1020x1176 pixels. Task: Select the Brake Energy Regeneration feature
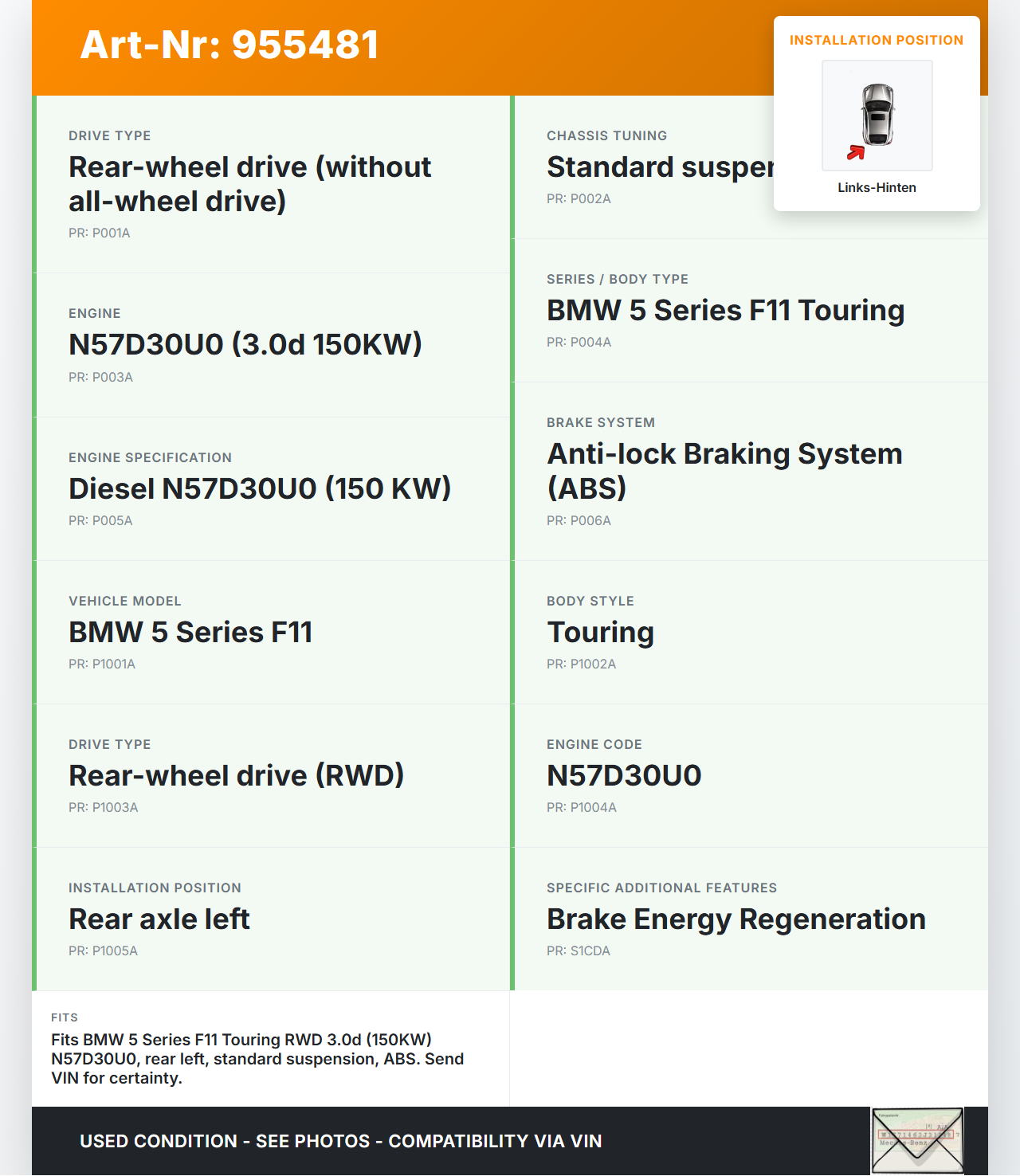(x=736, y=919)
